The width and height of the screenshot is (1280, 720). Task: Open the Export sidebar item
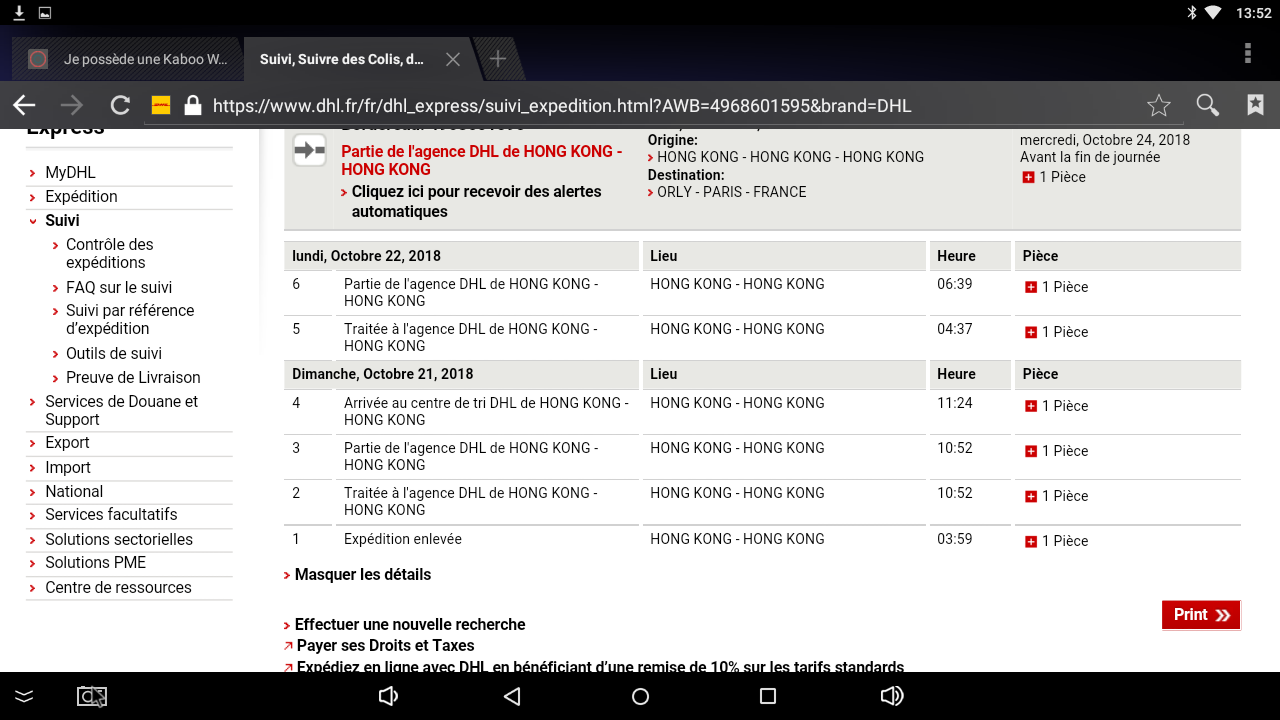click(x=67, y=443)
